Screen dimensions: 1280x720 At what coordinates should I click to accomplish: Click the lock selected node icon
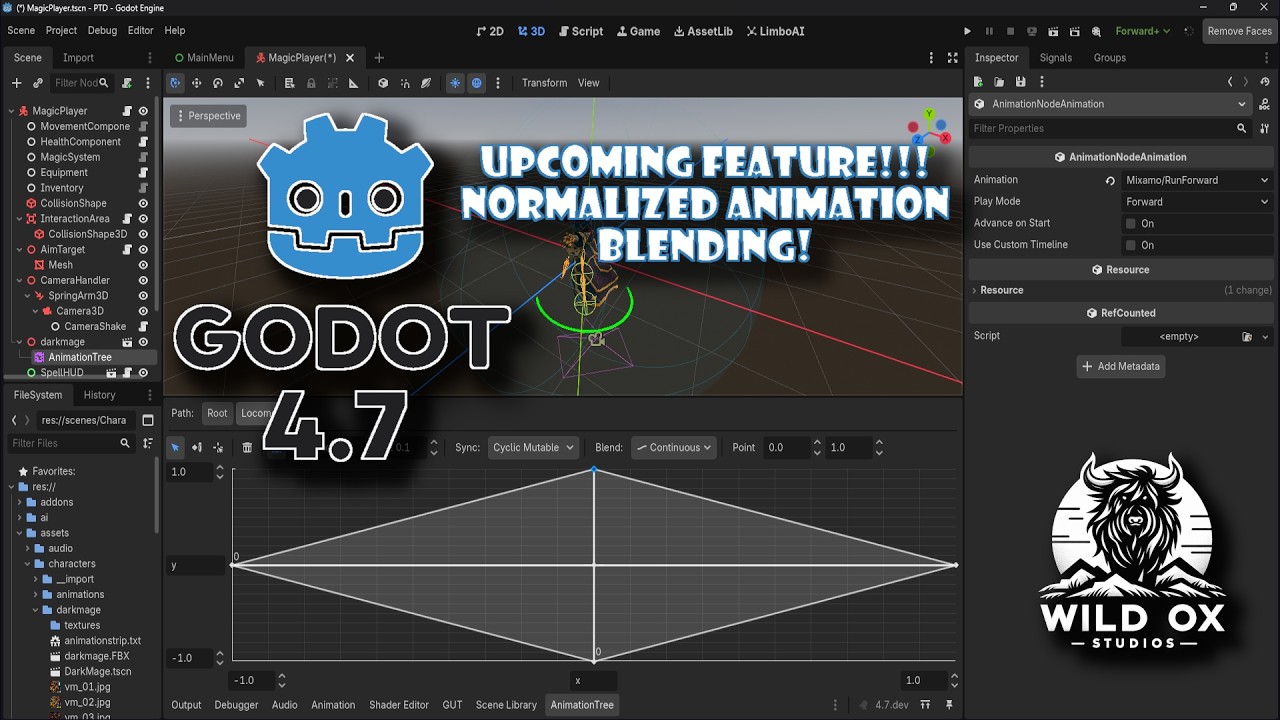tap(311, 83)
